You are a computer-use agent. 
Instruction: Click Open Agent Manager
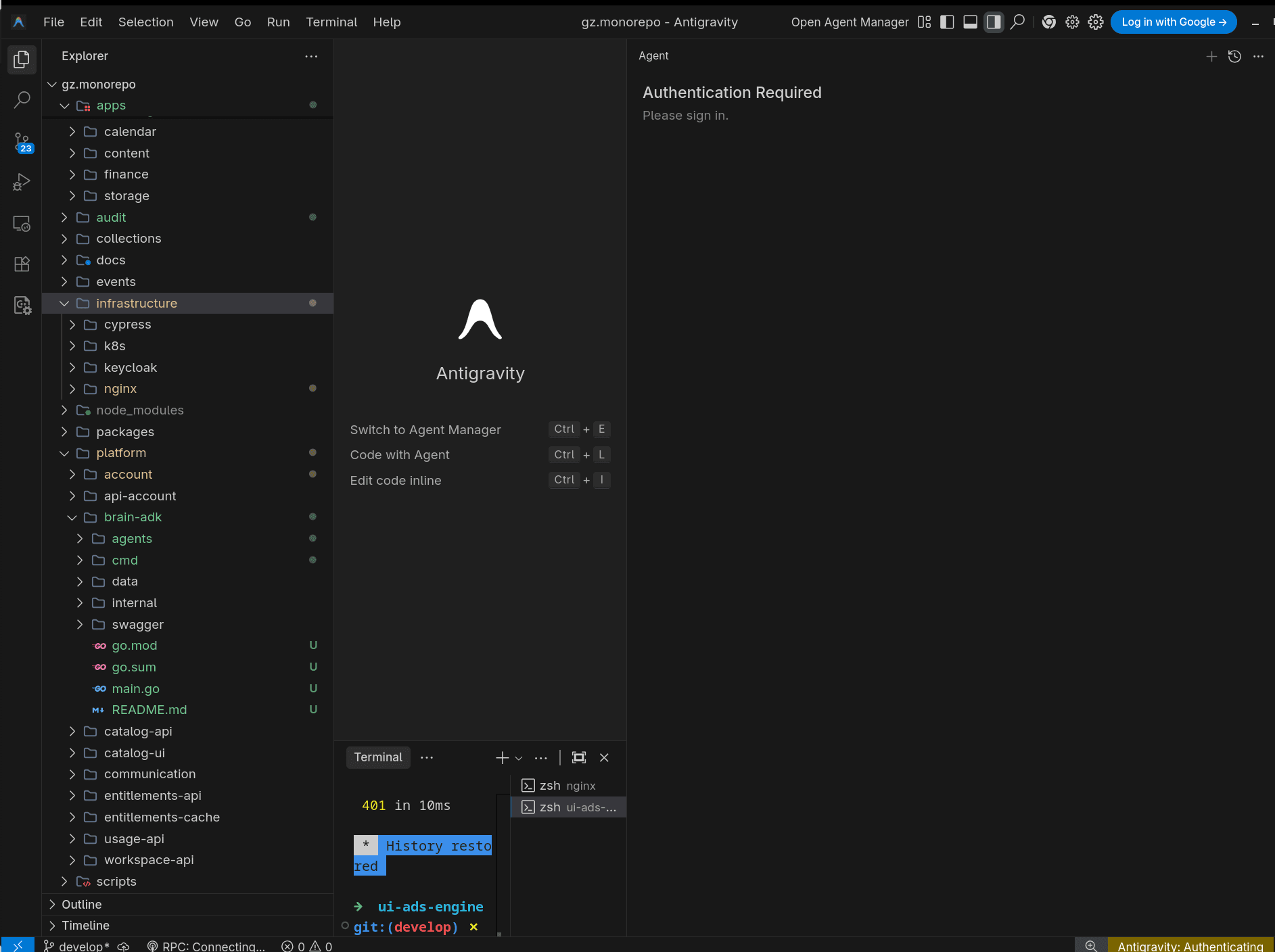850,22
